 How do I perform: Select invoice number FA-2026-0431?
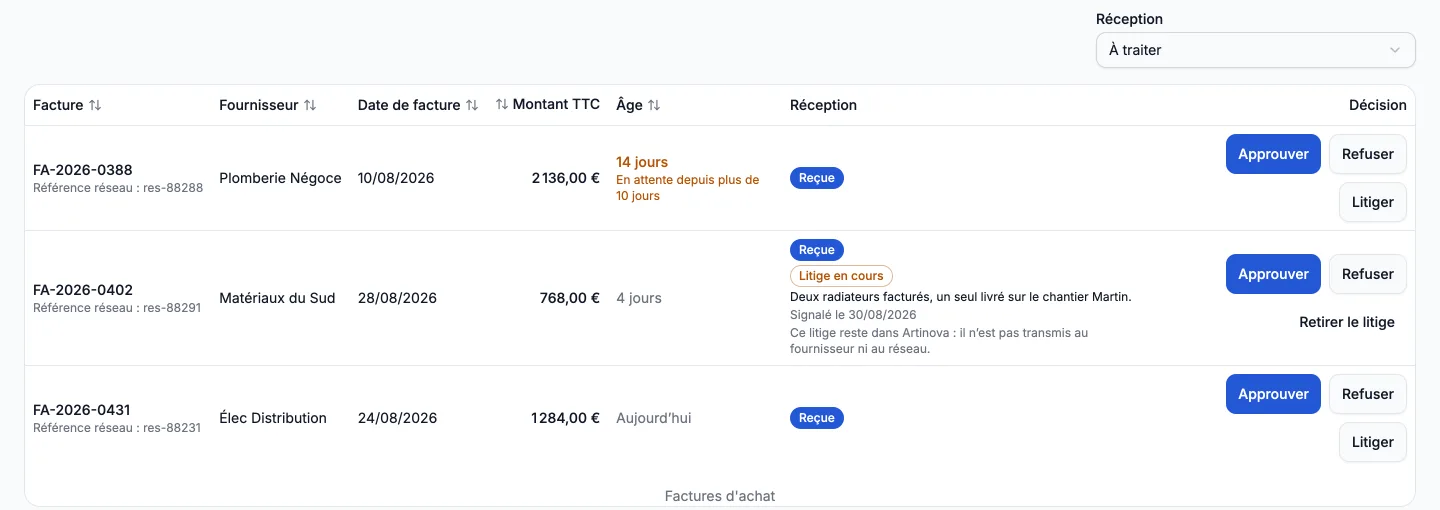tap(82, 410)
